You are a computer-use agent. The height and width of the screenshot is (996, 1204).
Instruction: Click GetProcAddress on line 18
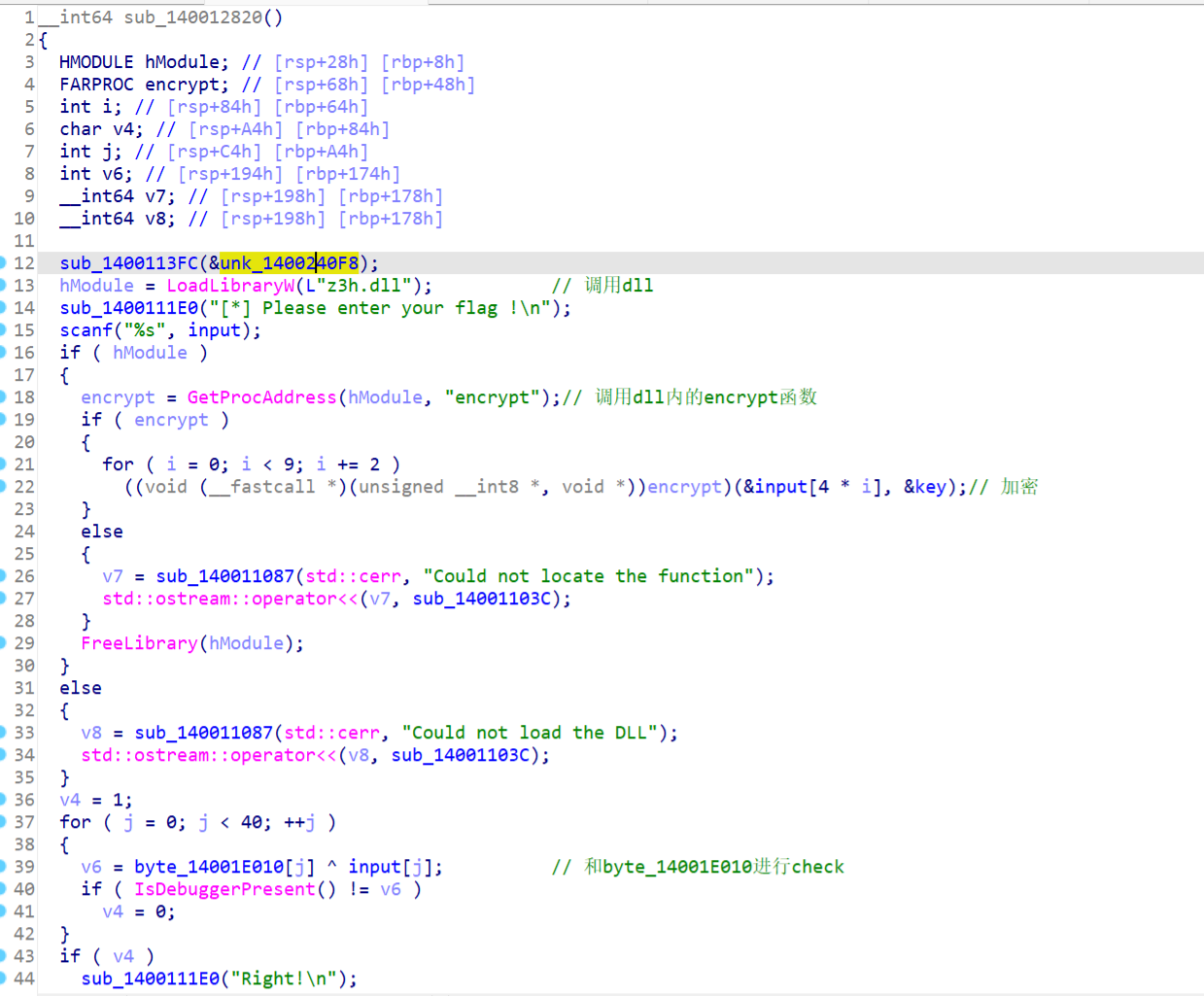261,397
